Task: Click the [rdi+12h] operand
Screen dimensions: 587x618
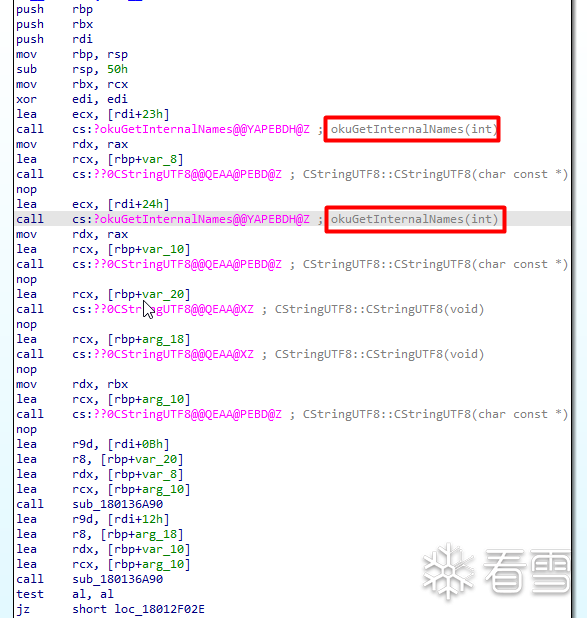Action: click(138, 519)
